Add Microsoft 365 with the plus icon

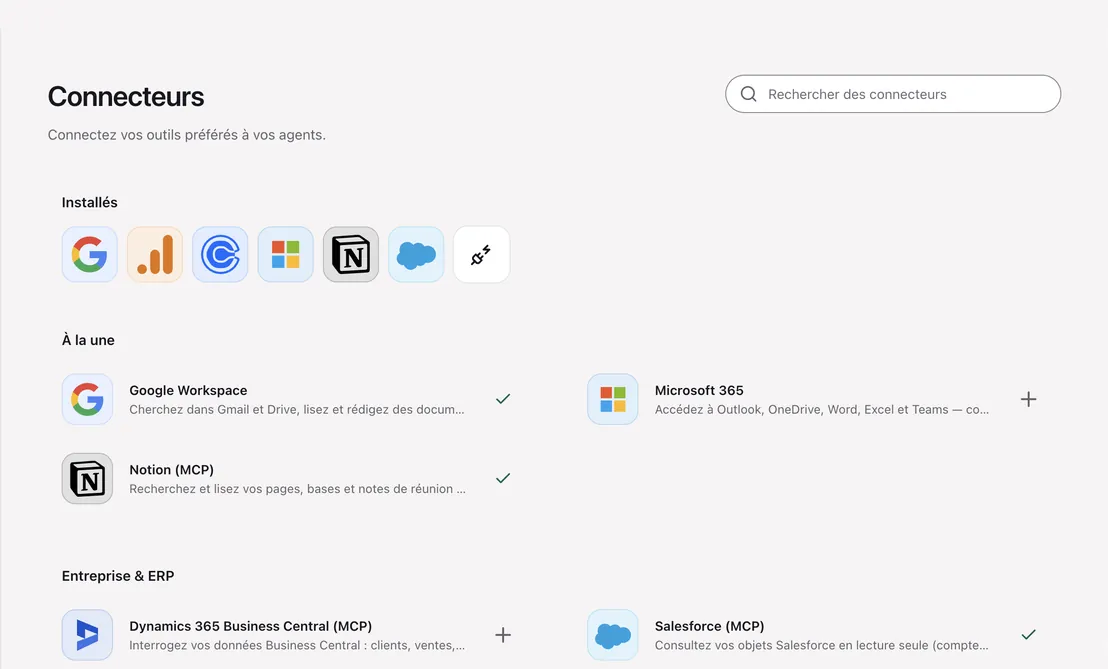(x=1029, y=399)
